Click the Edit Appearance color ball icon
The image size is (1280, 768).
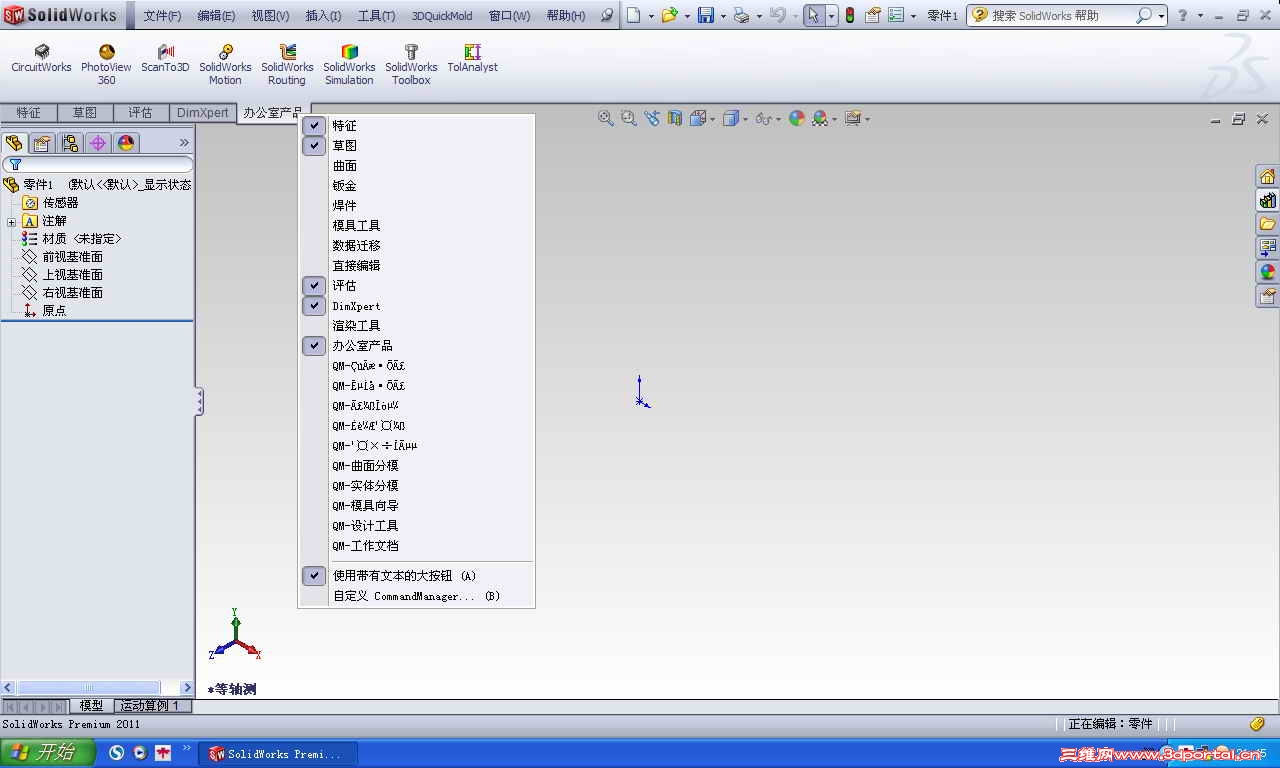pos(797,118)
